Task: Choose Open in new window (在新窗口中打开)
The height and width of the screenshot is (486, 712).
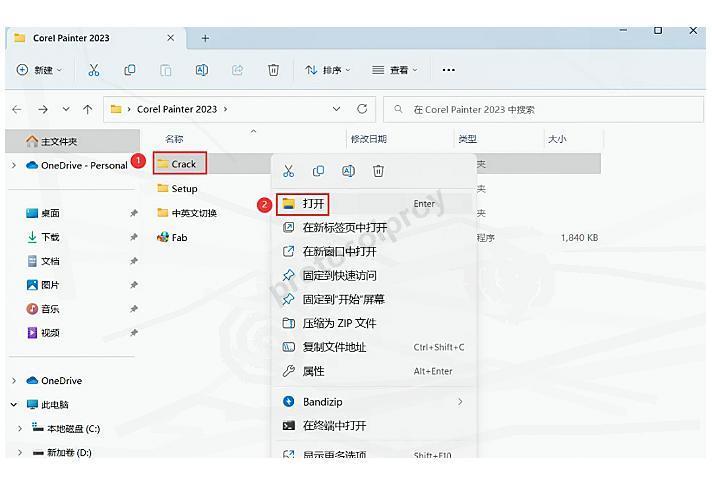Action: 374,251
